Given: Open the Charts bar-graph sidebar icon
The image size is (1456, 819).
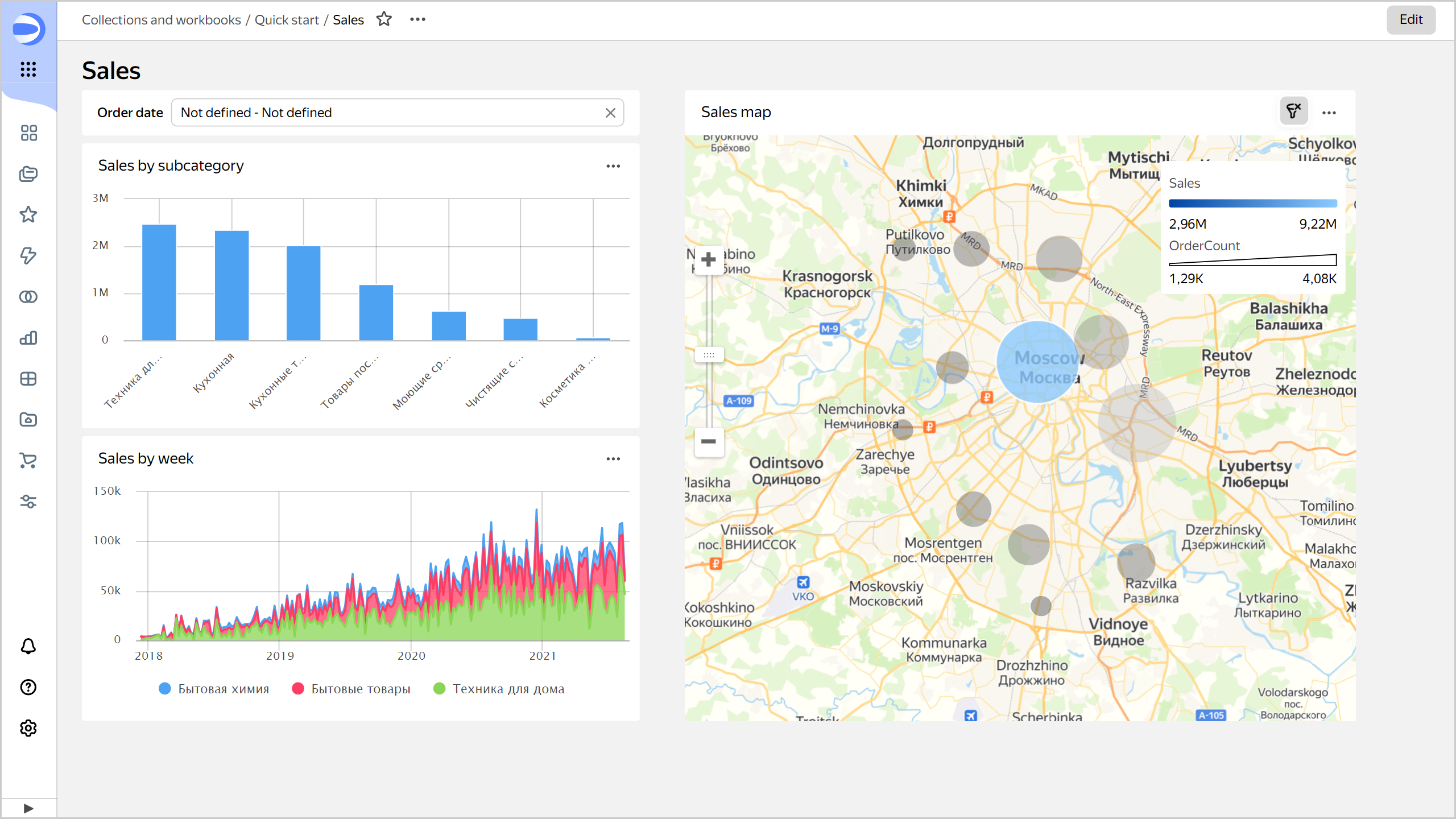Looking at the screenshot, I should (28, 338).
